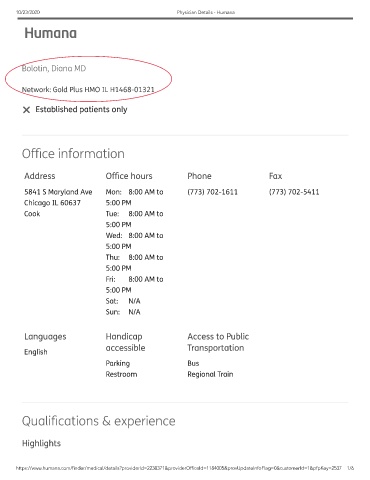Select physician name Bolotin, Diana MD

coord(54,68)
